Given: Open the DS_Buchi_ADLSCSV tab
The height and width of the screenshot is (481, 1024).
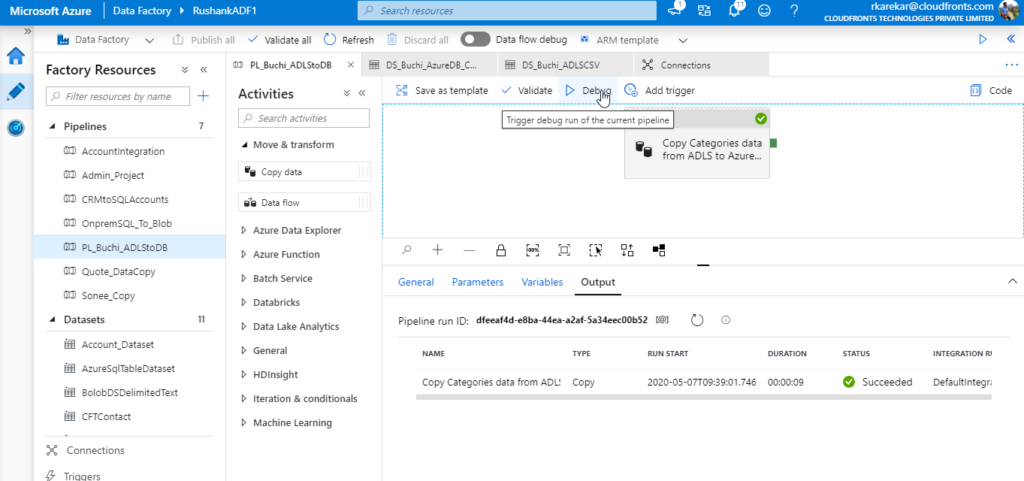Looking at the screenshot, I should click(558, 65).
